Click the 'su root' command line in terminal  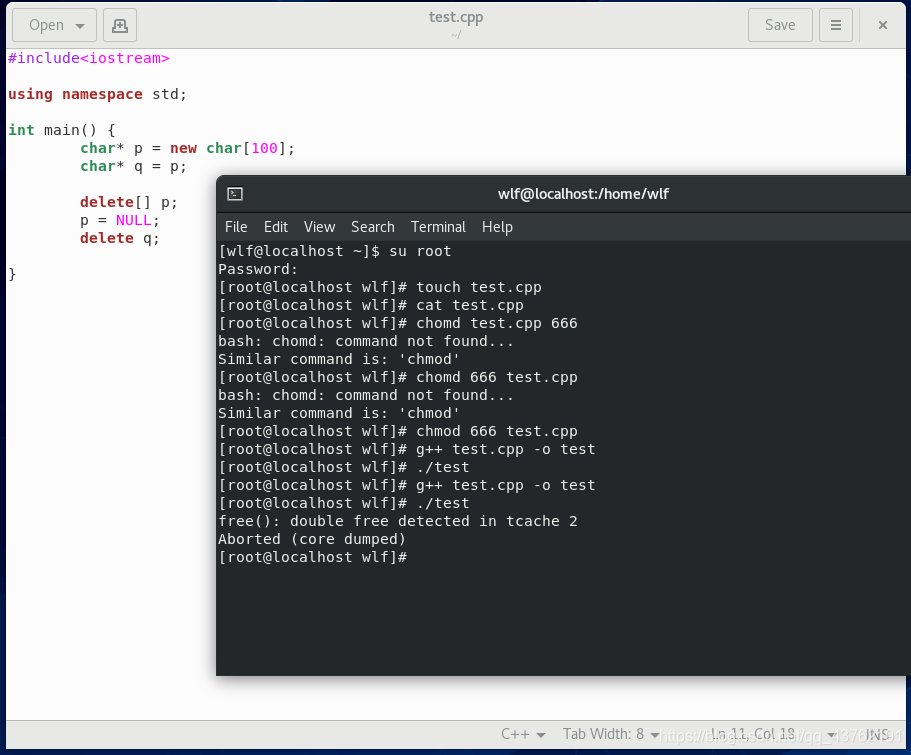click(335, 251)
